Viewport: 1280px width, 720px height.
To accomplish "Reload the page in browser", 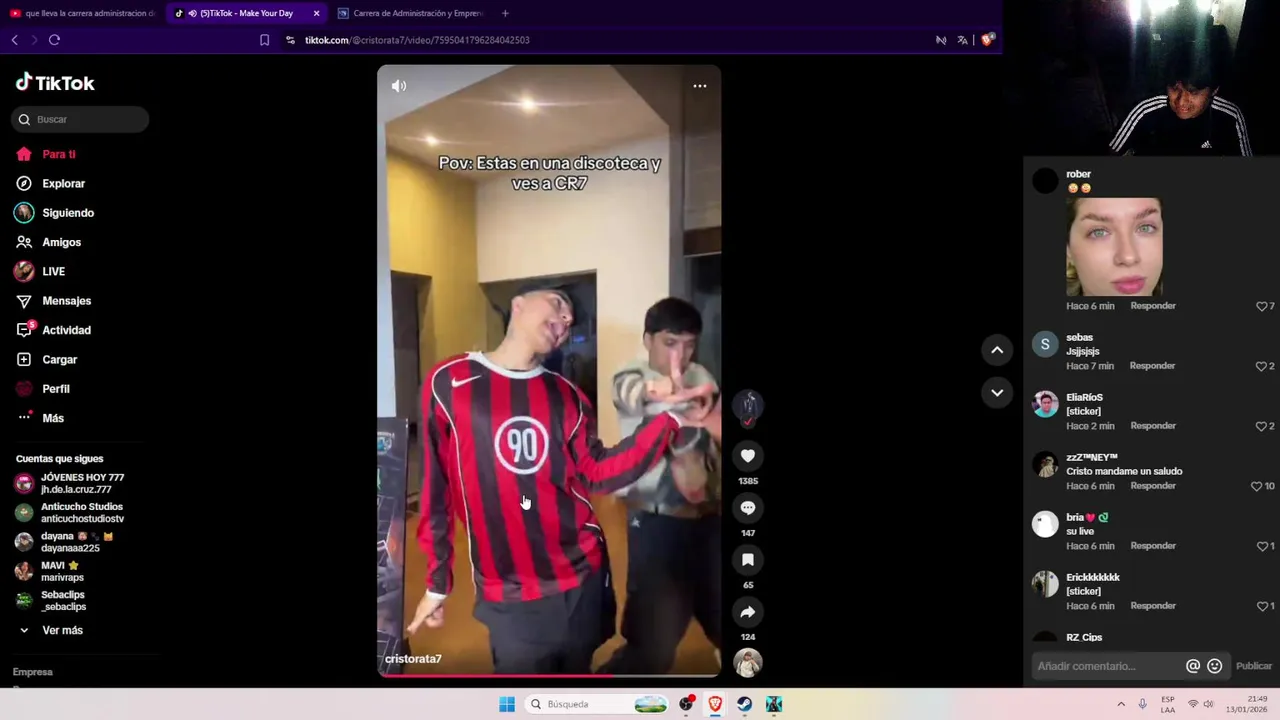I will (54, 40).
